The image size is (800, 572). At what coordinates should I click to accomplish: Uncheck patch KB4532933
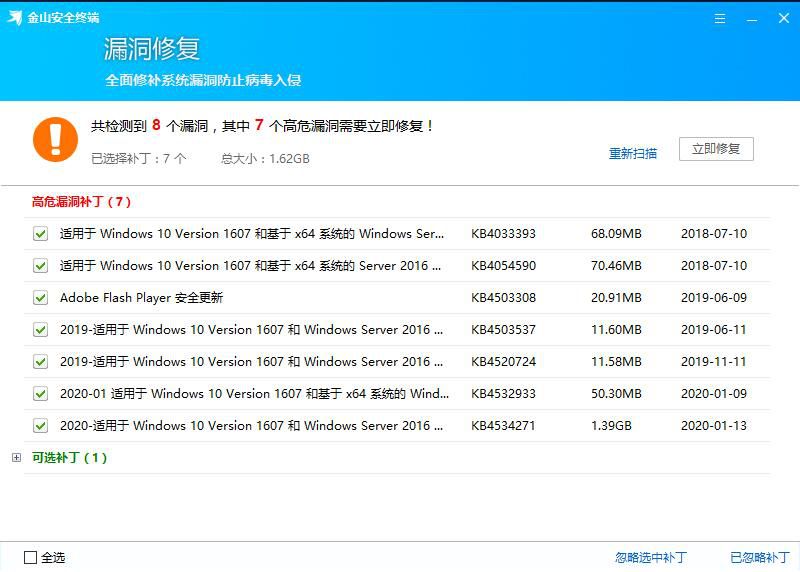click(x=40, y=394)
